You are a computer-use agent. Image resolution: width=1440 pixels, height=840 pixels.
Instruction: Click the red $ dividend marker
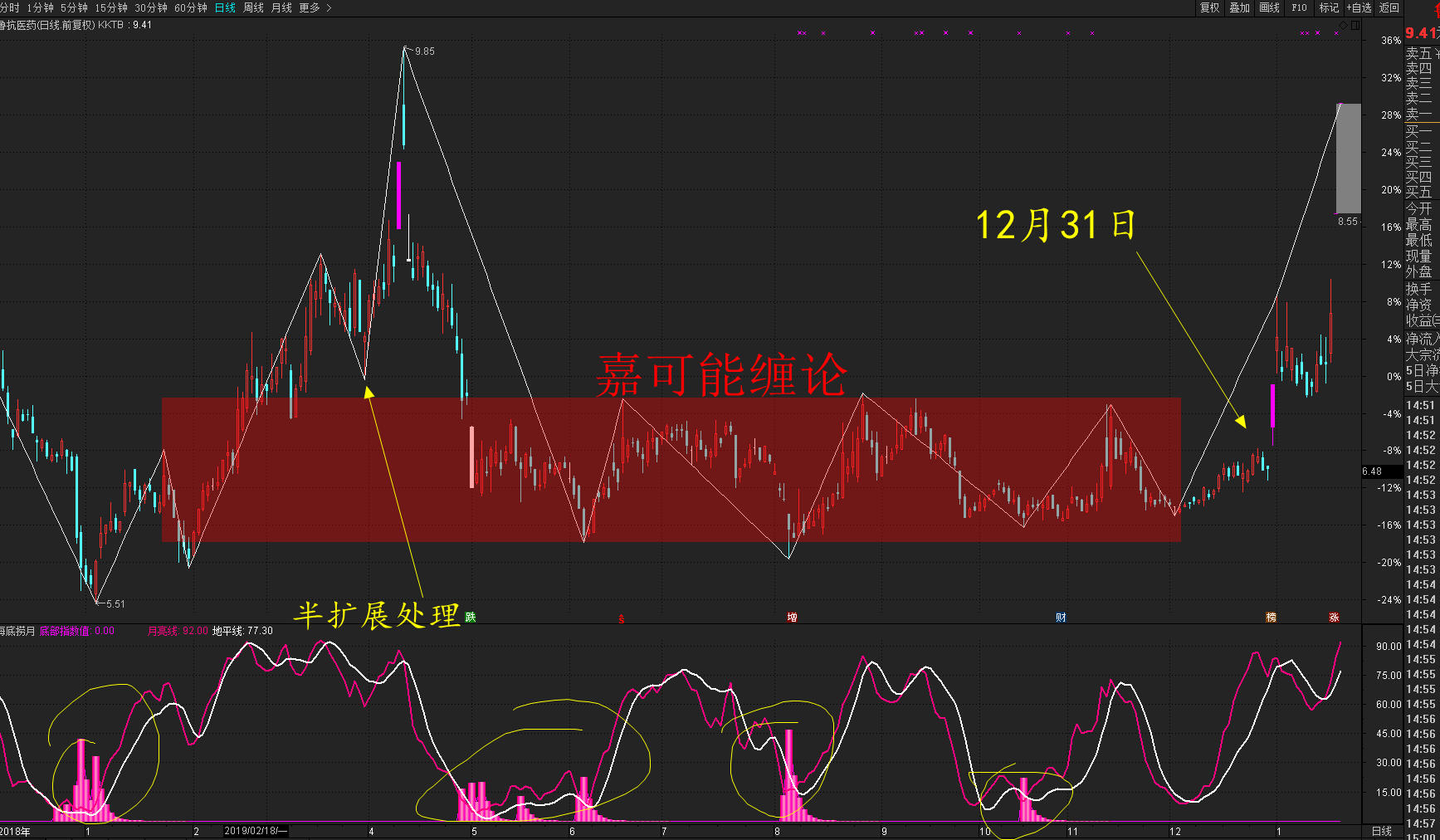(x=621, y=618)
